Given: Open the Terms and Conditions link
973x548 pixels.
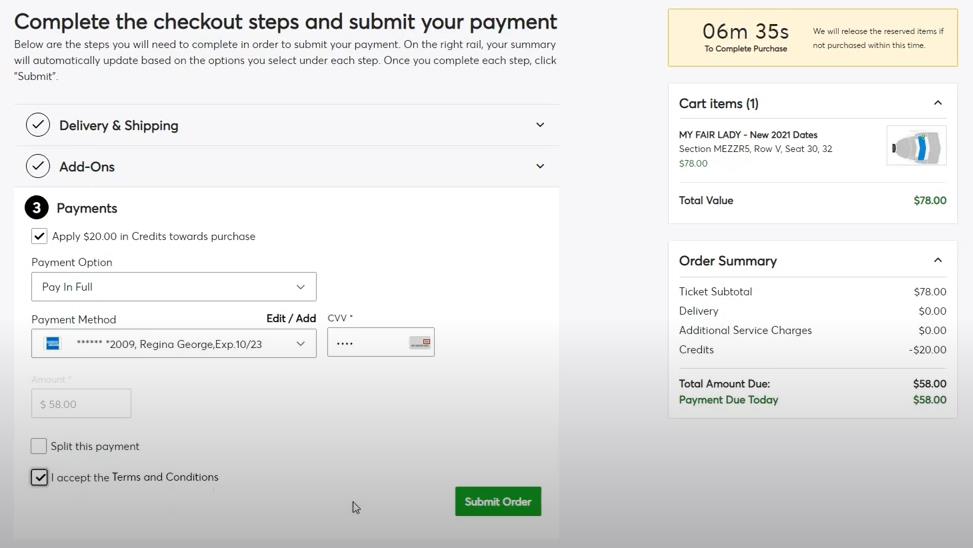Looking at the screenshot, I should coord(165,477).
